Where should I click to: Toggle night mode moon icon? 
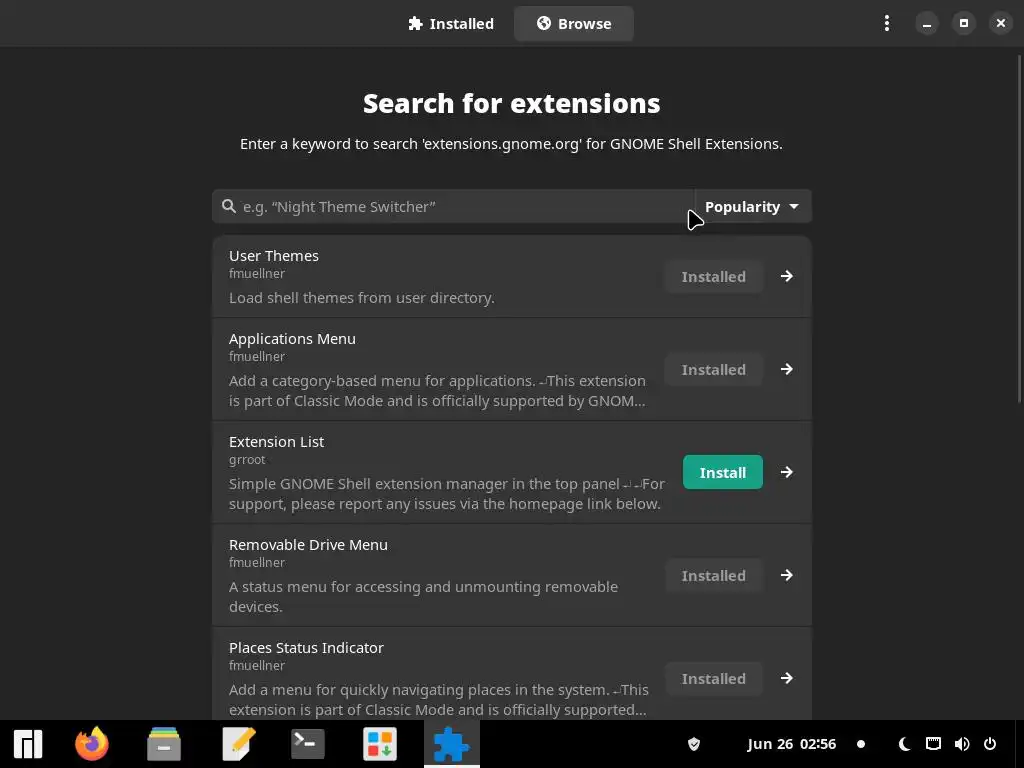[904, 744]
